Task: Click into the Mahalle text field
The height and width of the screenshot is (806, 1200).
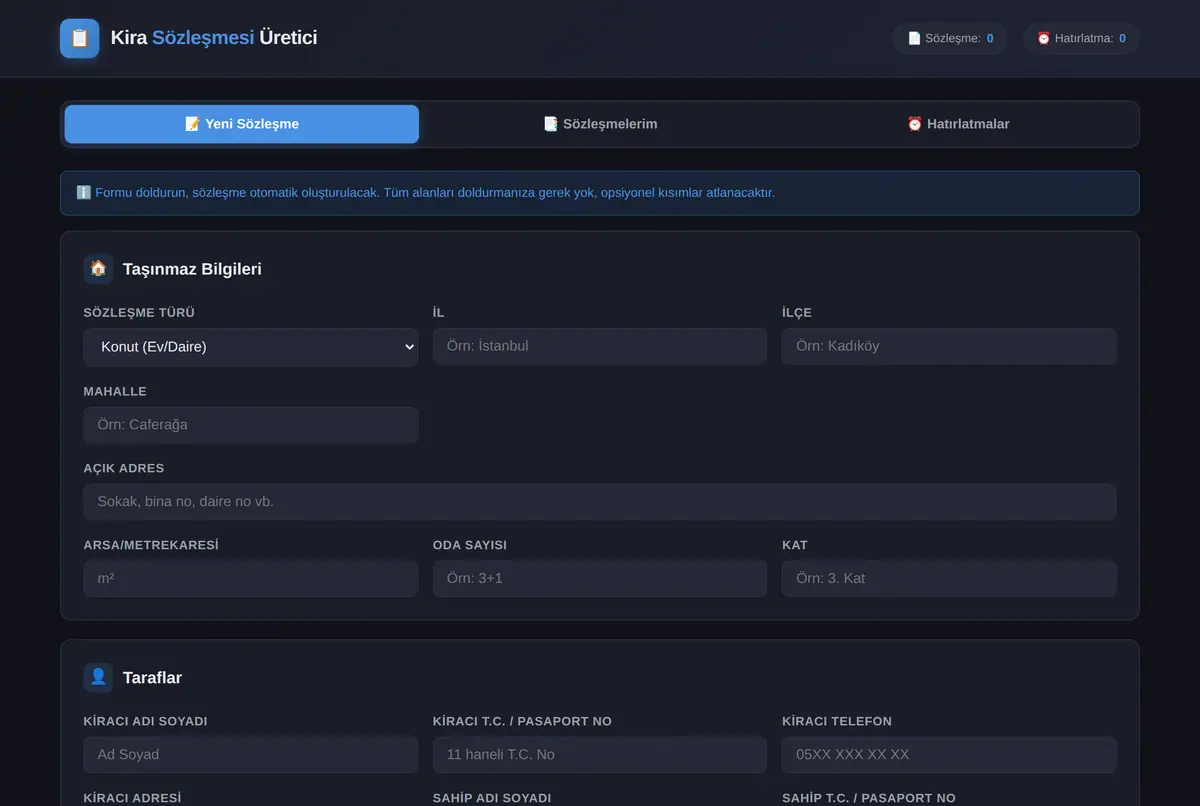Action: click(x=251, y=424)
